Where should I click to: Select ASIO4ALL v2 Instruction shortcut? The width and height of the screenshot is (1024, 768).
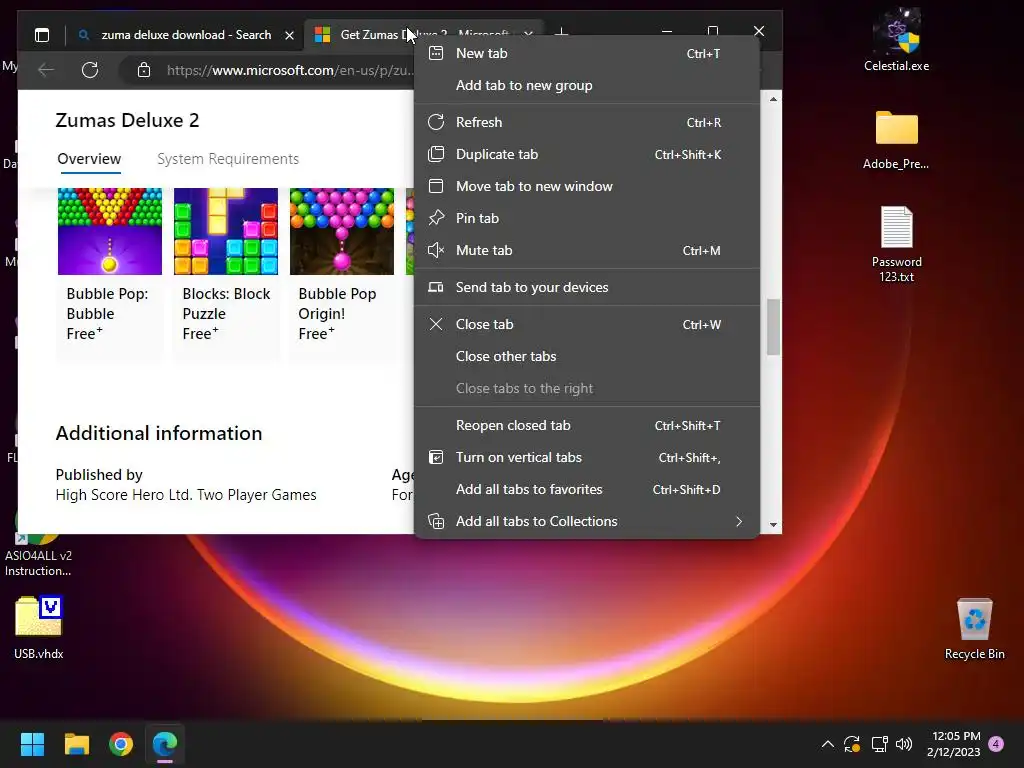[38, 552]
